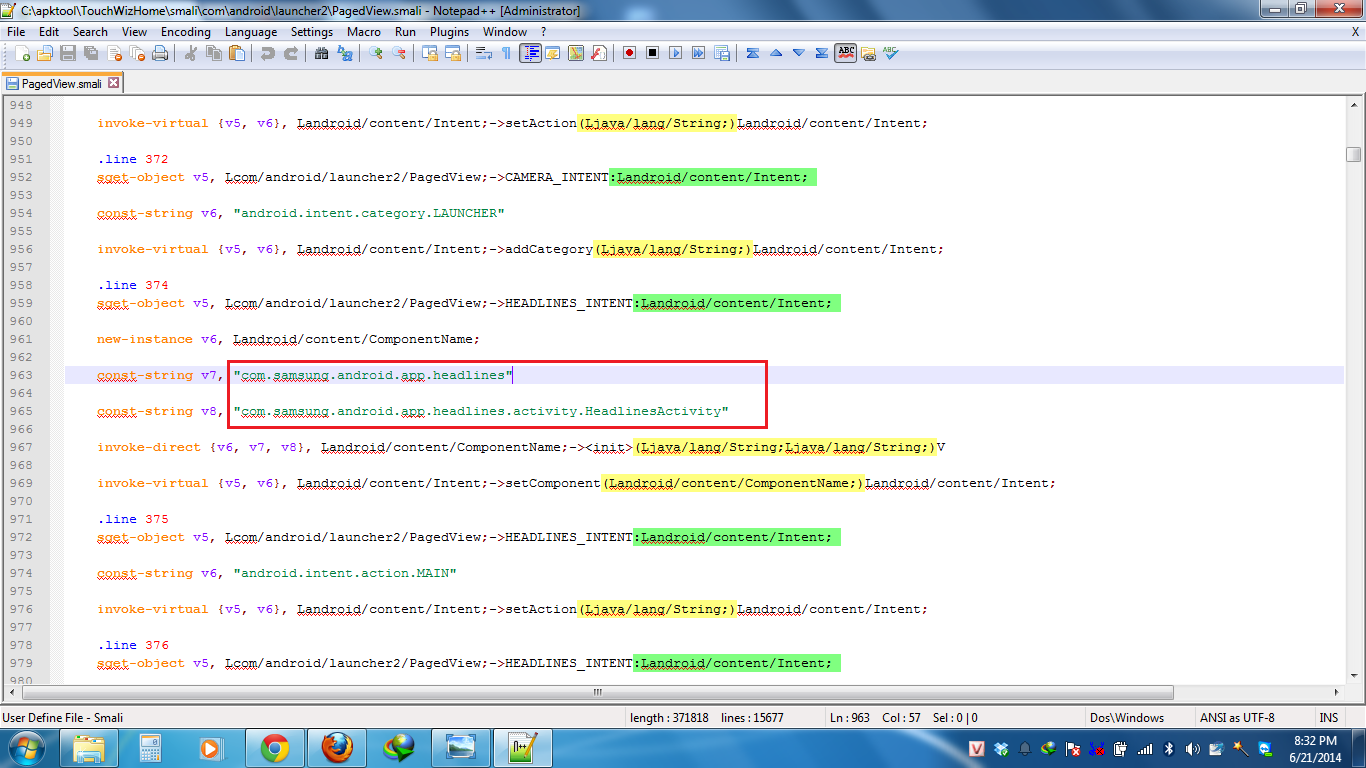The width and height of the screenshot is (1366, 768).
Task: Open Find with the binoculars icon
Action: tap(321, 53)
